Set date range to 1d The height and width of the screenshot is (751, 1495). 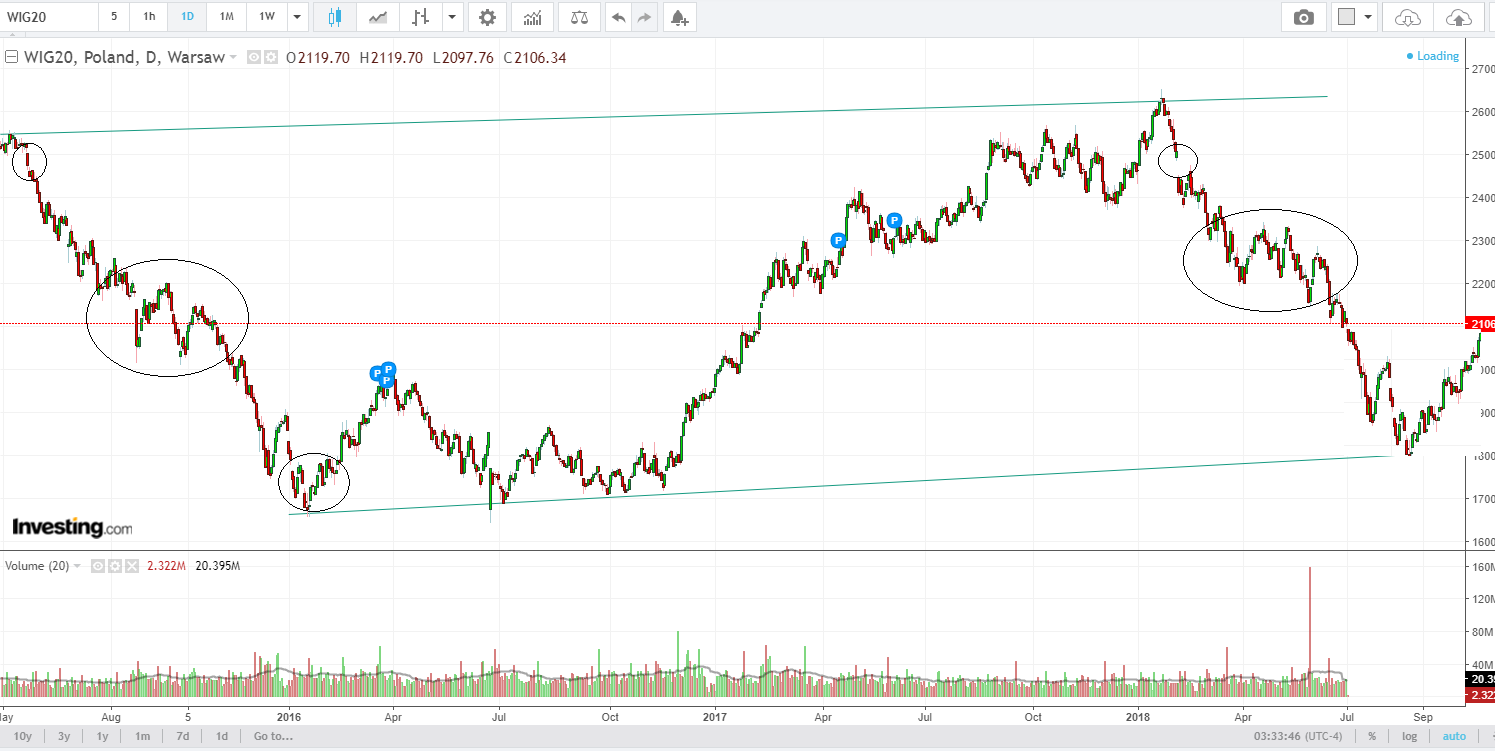[x=222, y=736]
